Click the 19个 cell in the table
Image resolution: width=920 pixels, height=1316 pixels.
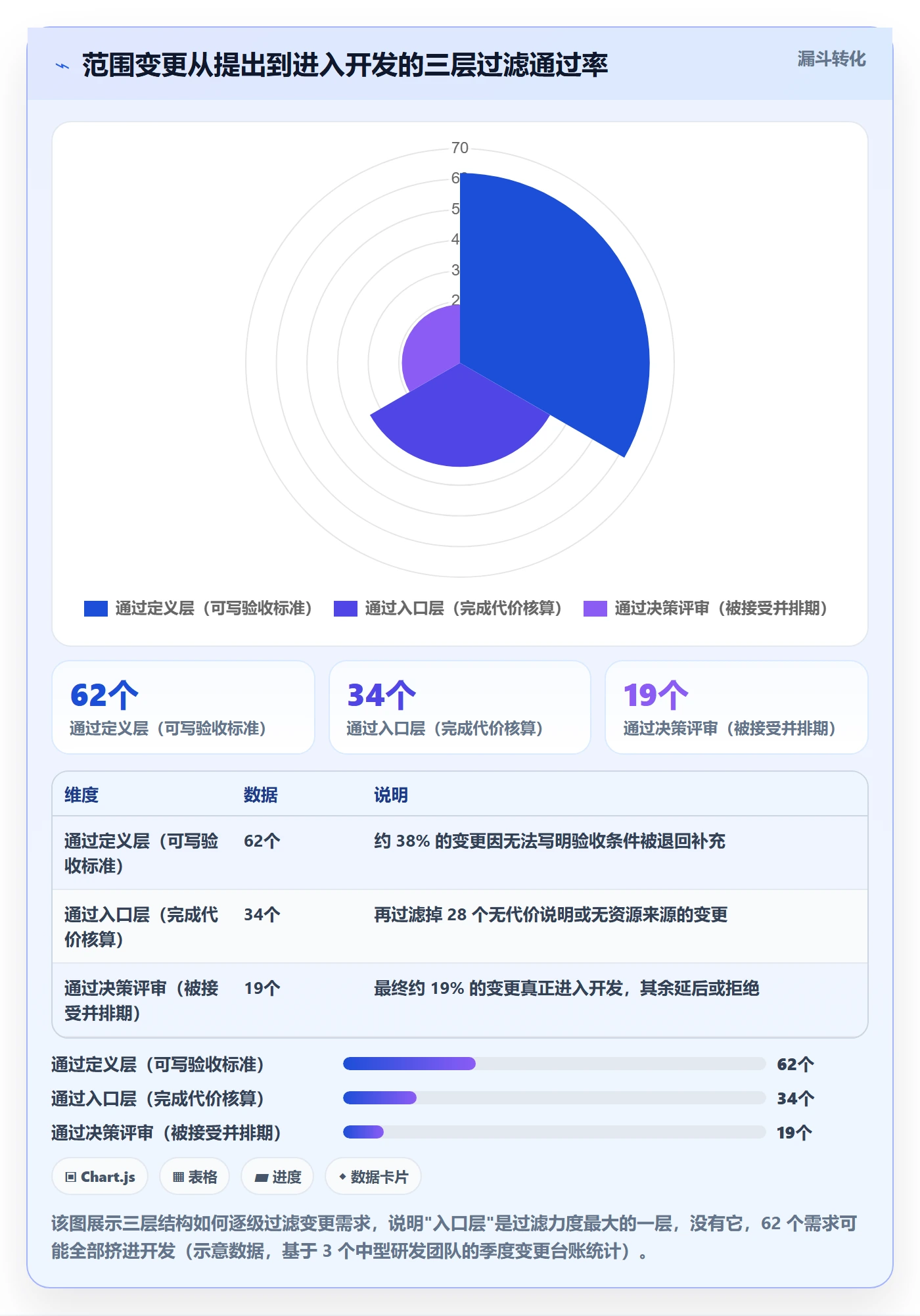pyautogui.click(x=262, y=988)
